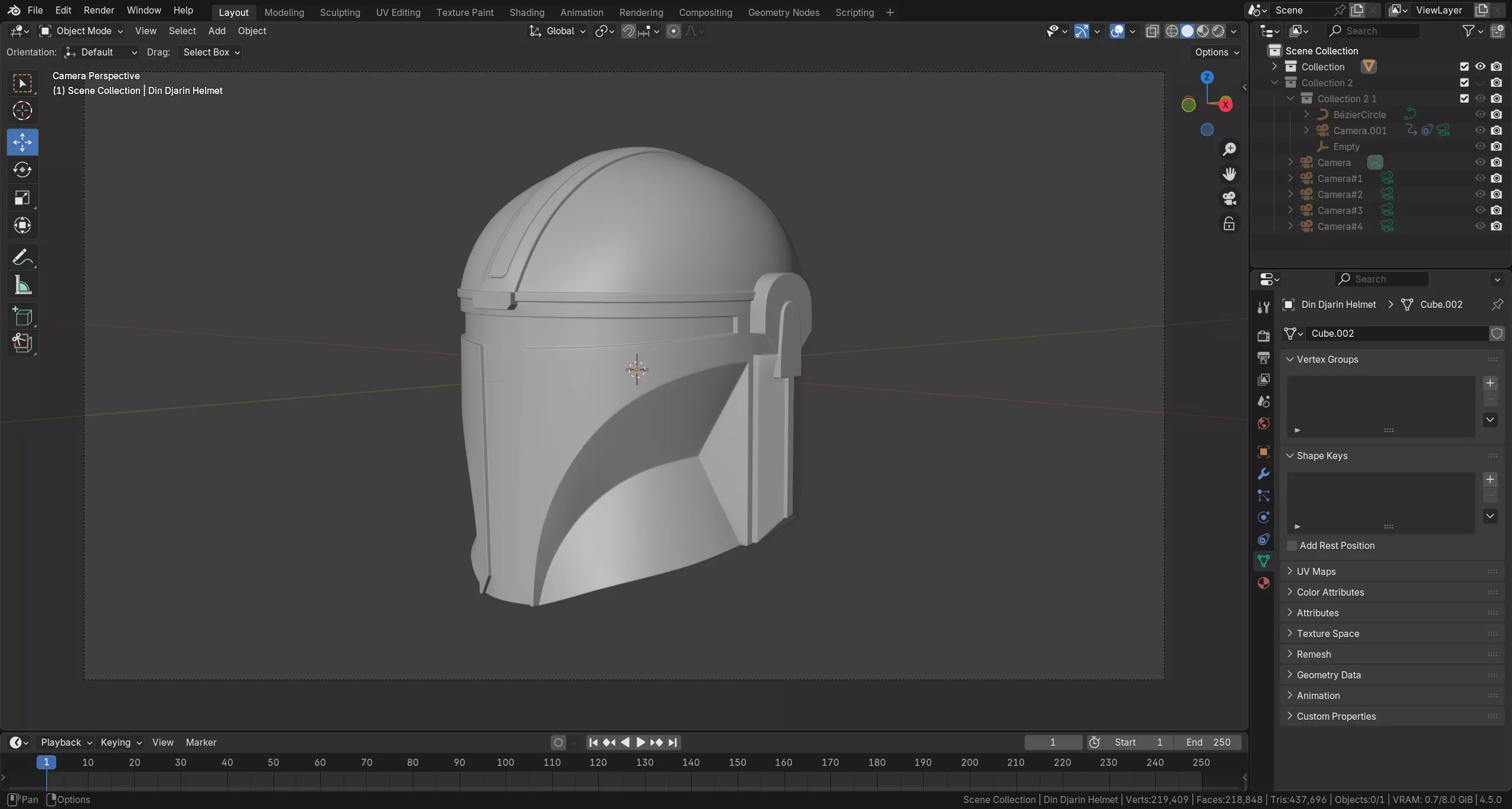The image size is (1512, 809).
Task: Add a new shape key
Action: [x=1490, y=480]
